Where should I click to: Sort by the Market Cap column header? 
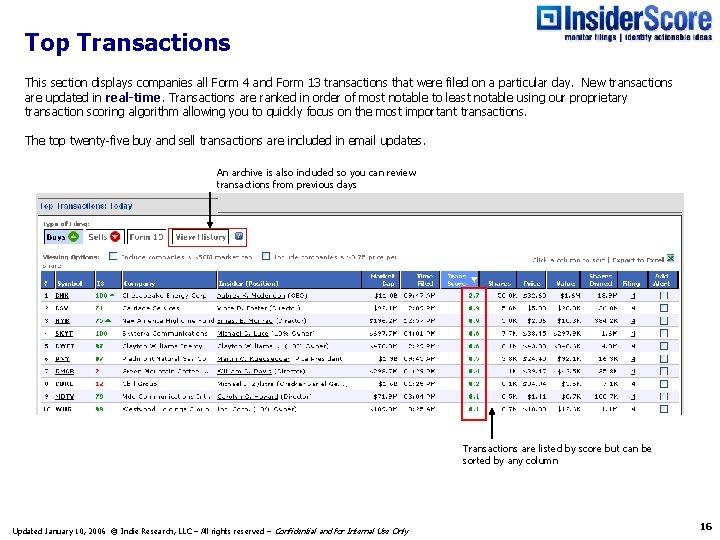pos(383,280)
